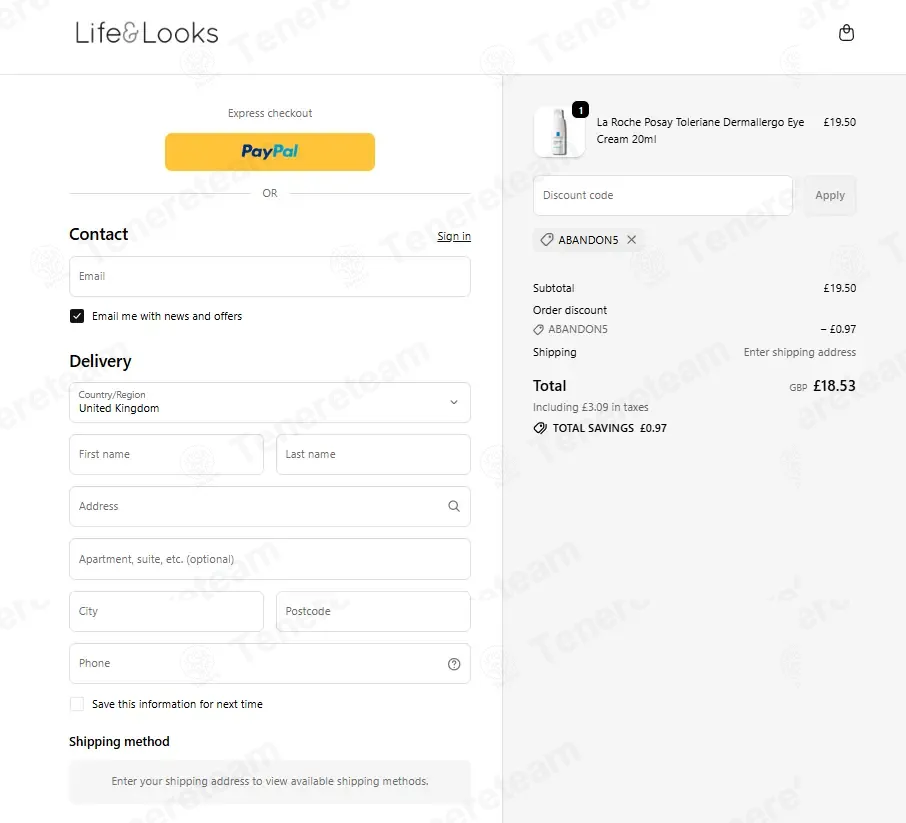This screenshot has width=906, height=823.
Task: Focus the Email input field
Action: coord(270,276)
